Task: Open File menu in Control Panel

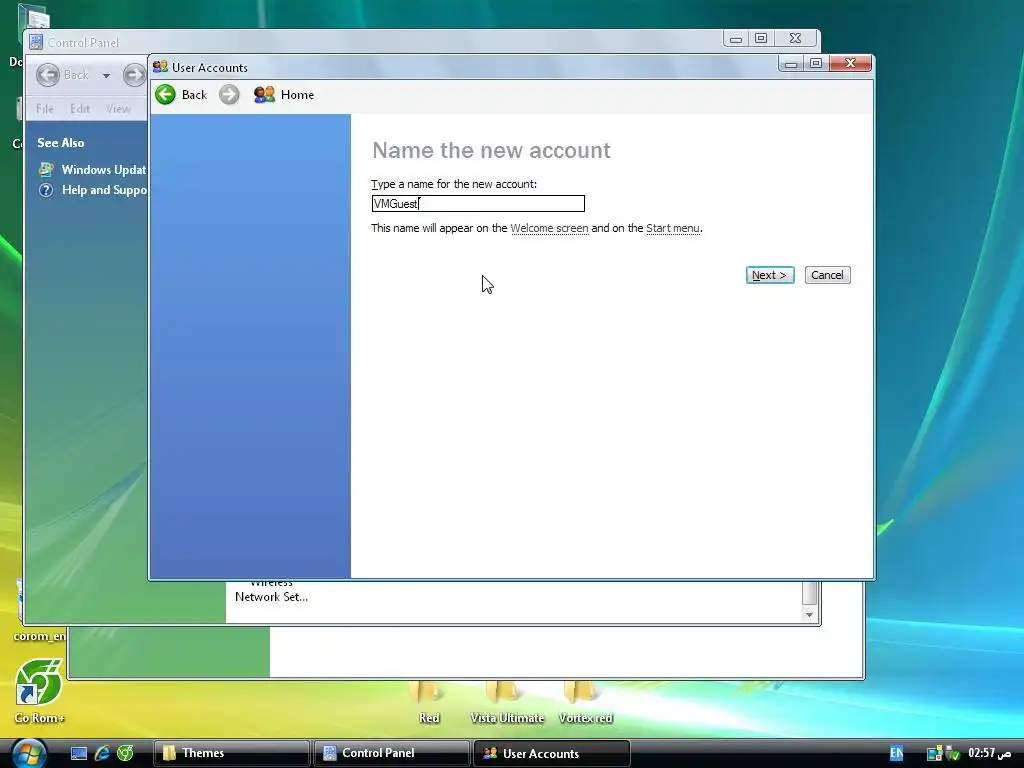Action: 45,108
